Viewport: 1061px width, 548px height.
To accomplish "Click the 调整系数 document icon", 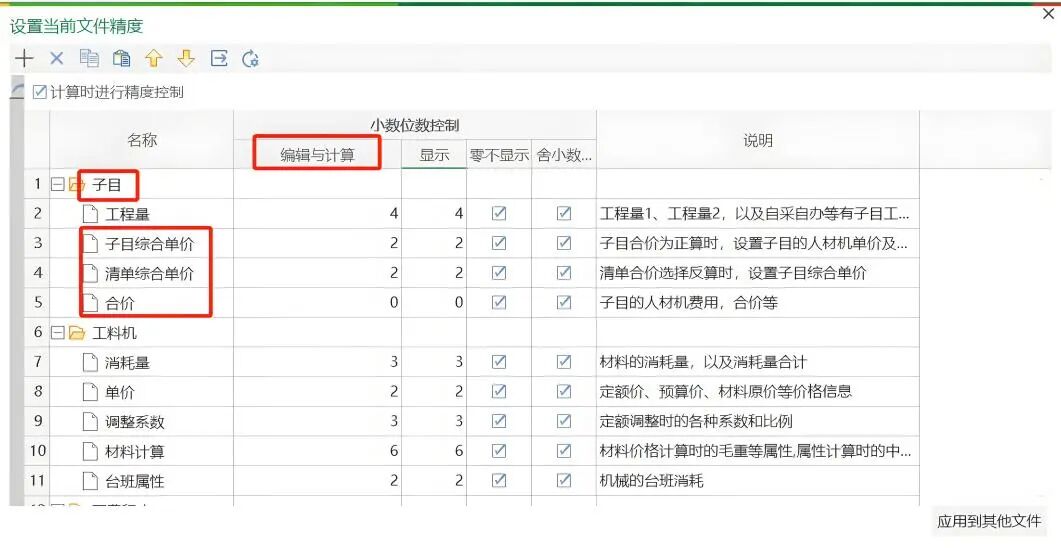I will (91, 422).
